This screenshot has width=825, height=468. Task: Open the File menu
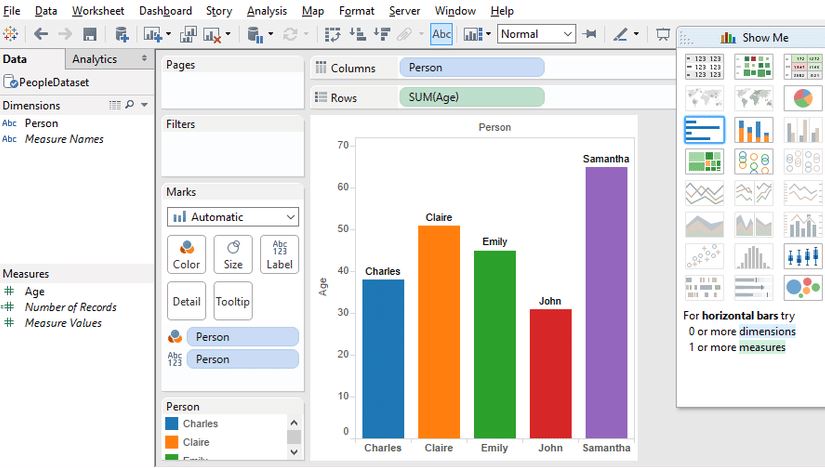(x=12, y=11)
